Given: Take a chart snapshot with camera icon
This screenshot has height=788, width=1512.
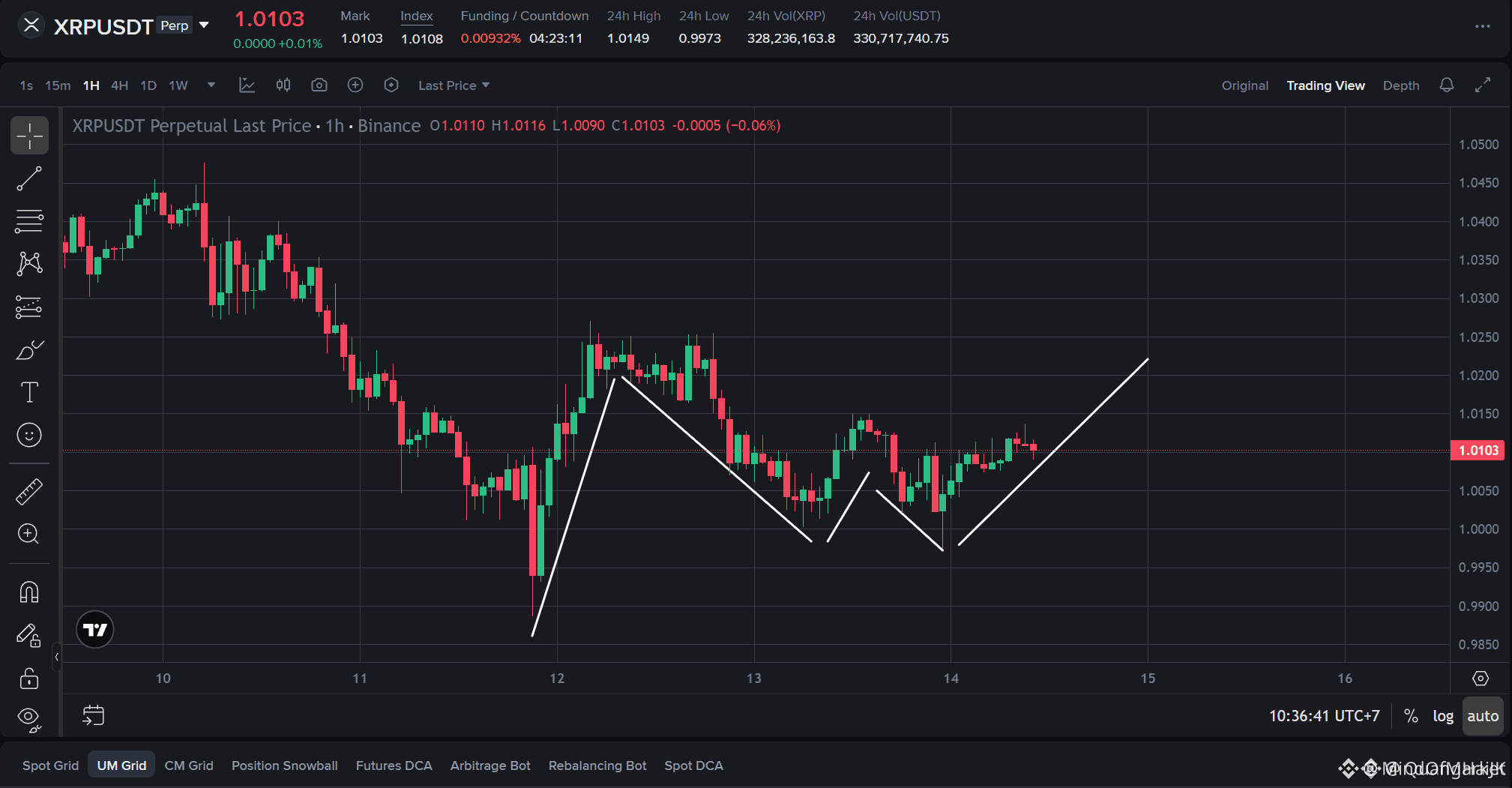Looking at the screenshot, I should coord(319,85).
